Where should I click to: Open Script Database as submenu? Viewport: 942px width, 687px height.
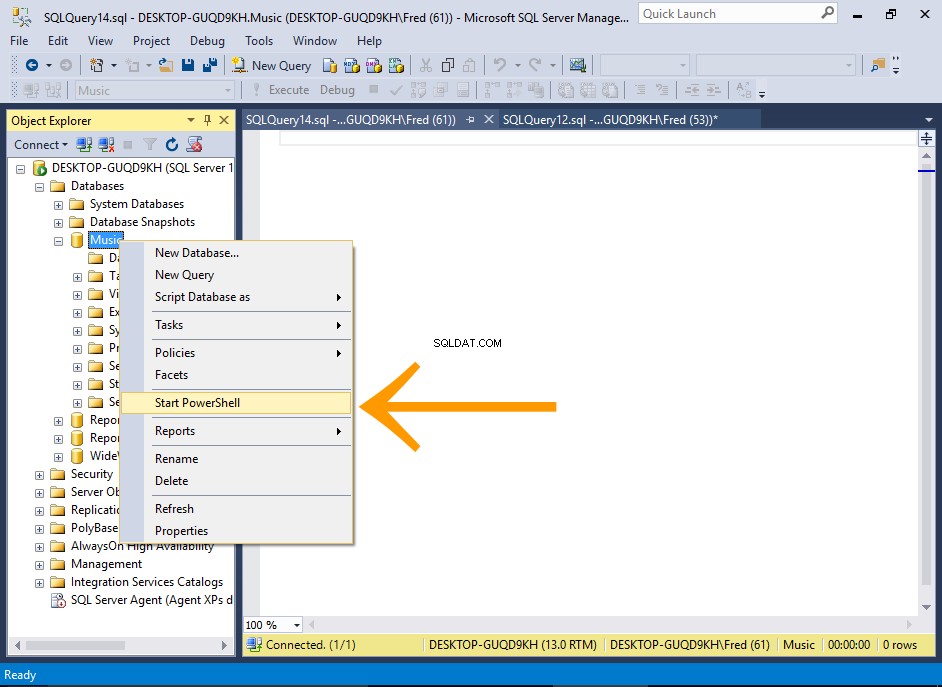point(236,297)
